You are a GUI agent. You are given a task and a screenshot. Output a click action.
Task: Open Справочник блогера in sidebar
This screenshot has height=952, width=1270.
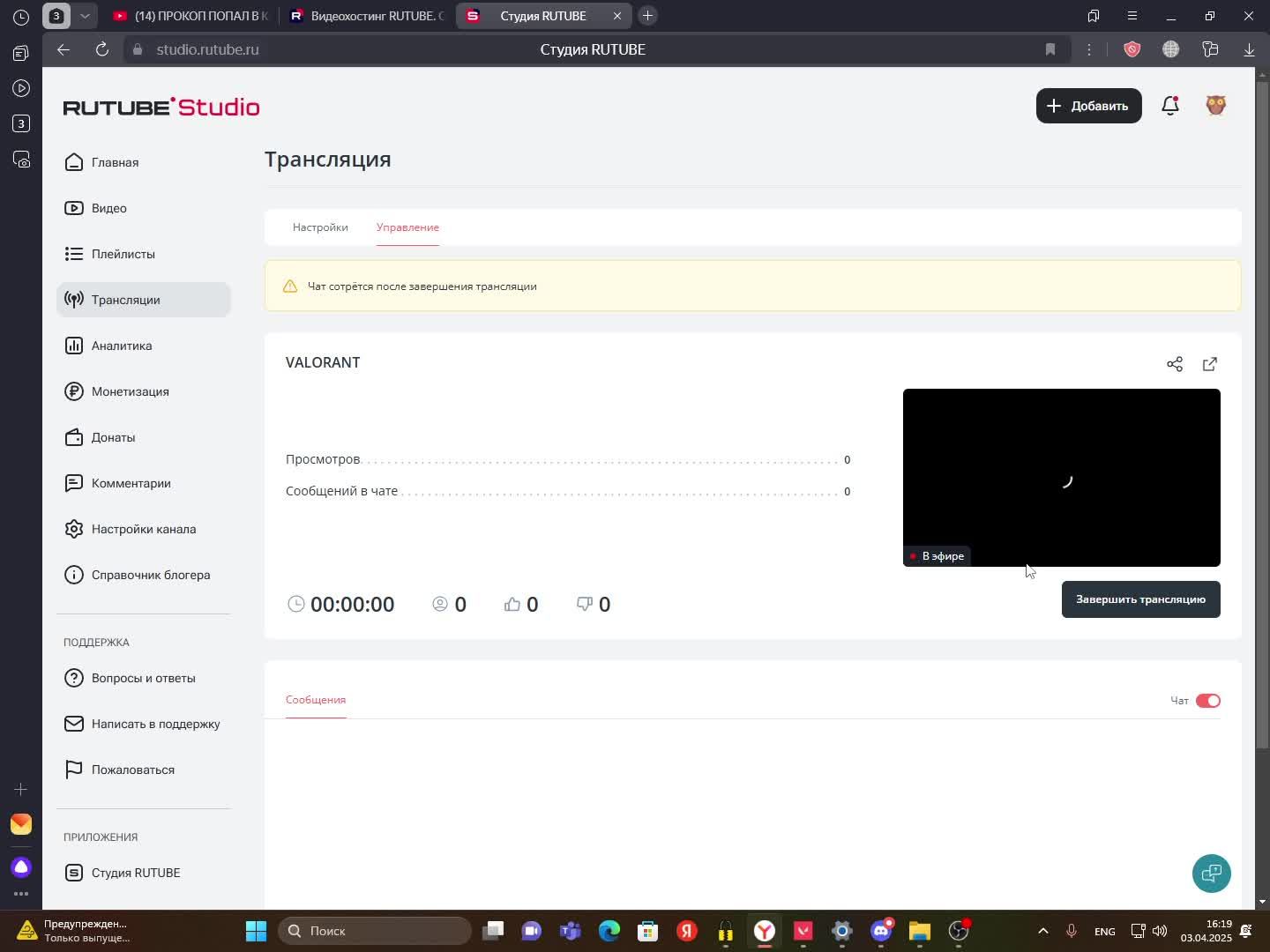143,575
